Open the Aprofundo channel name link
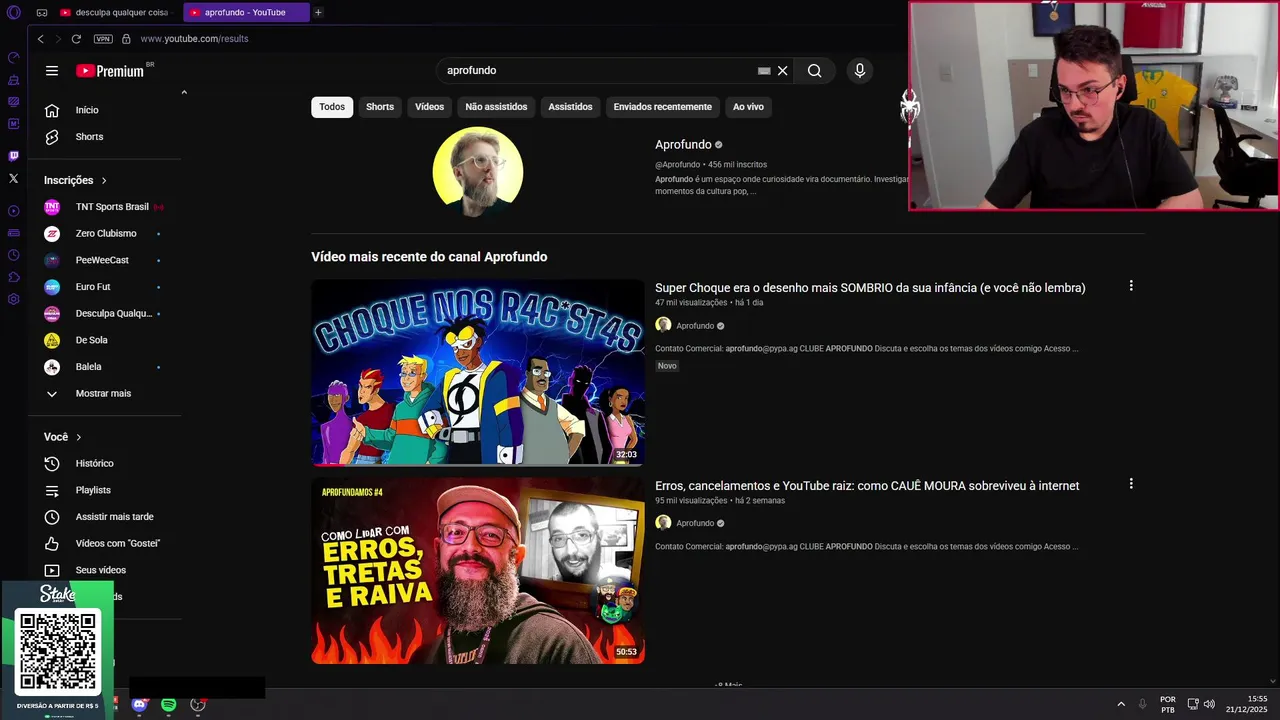Image resolution: width=1280 pixels, height=720 pixels. coord(683,145)
